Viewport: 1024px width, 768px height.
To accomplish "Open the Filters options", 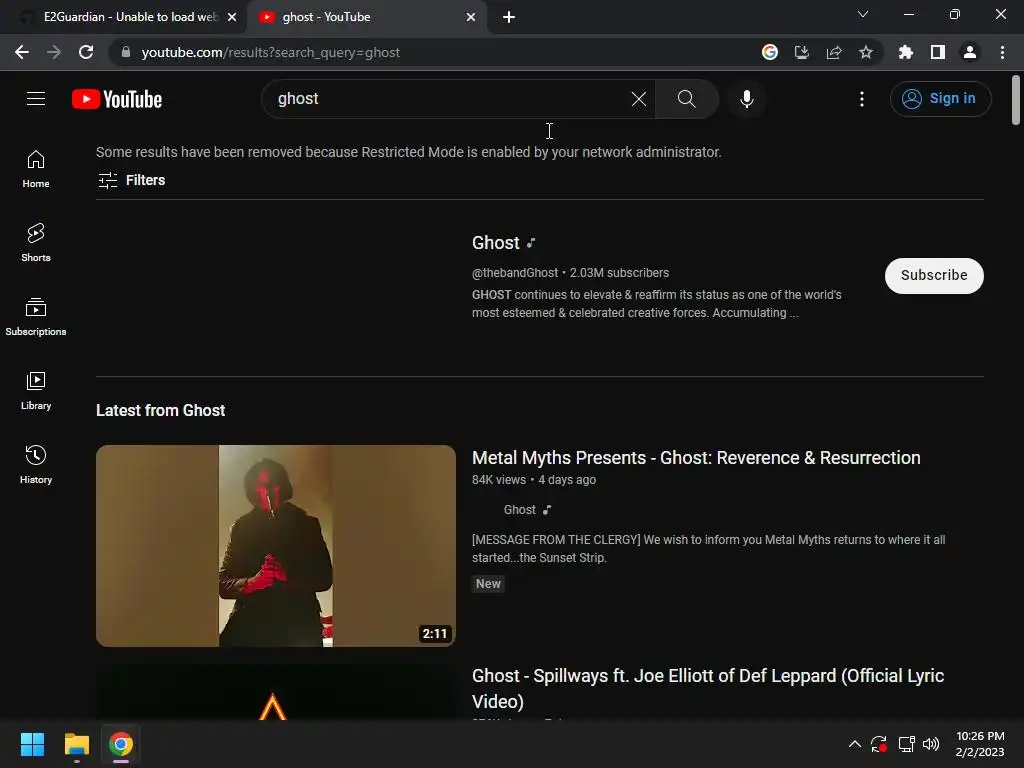I will click(x=131, y=180).
